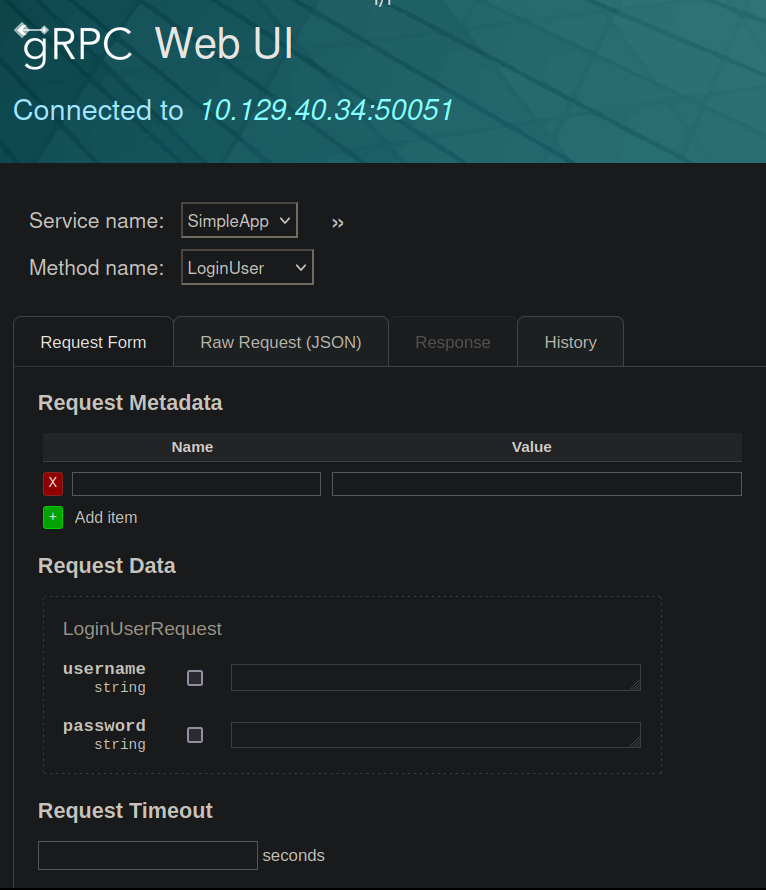Select the Request Form tab
Image resolution: width=766 pixels, height=890 pixels.
pos(93,342)
